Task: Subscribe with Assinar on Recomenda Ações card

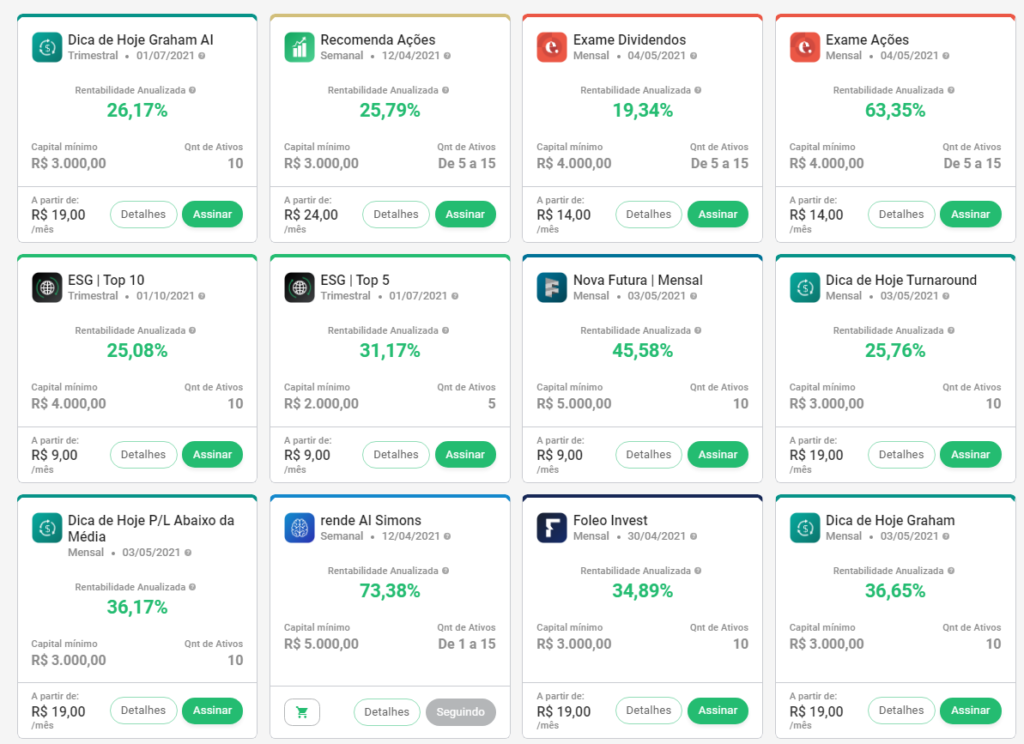Action: pyautogui.click(x=465, y=214)
